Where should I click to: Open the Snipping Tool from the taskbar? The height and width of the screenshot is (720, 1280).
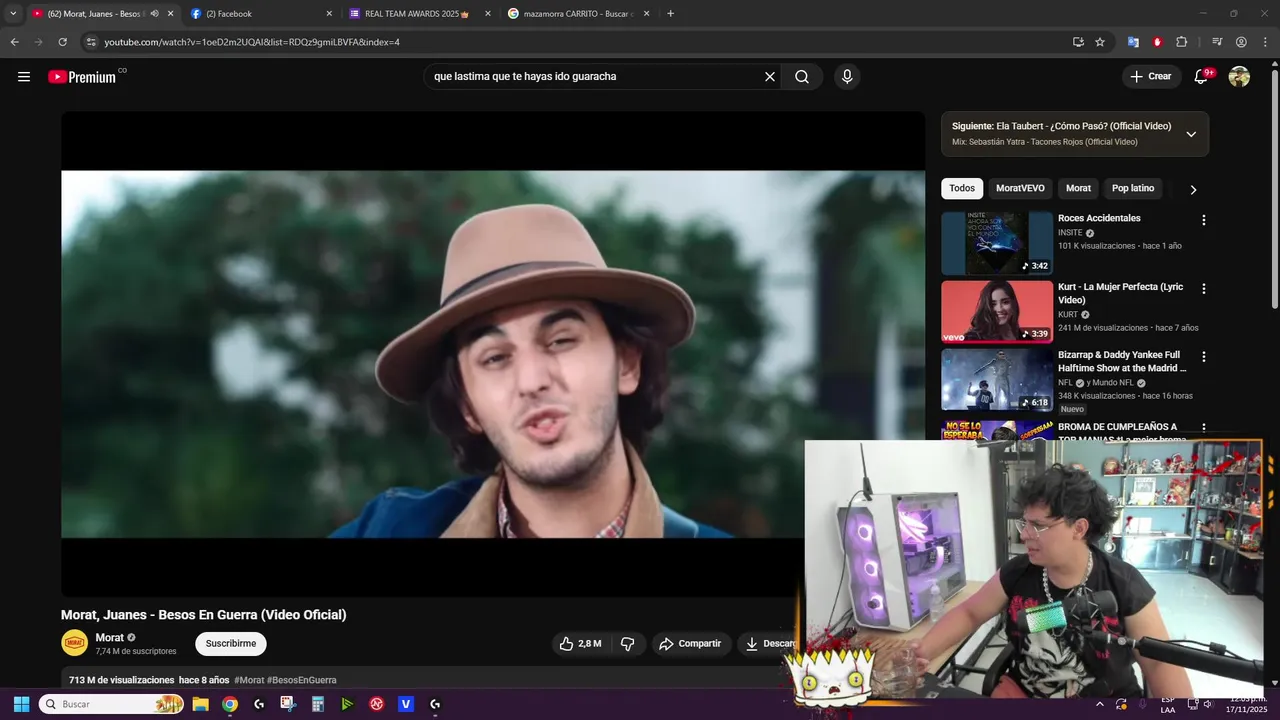pyautogui.click(x=288, y=704)
